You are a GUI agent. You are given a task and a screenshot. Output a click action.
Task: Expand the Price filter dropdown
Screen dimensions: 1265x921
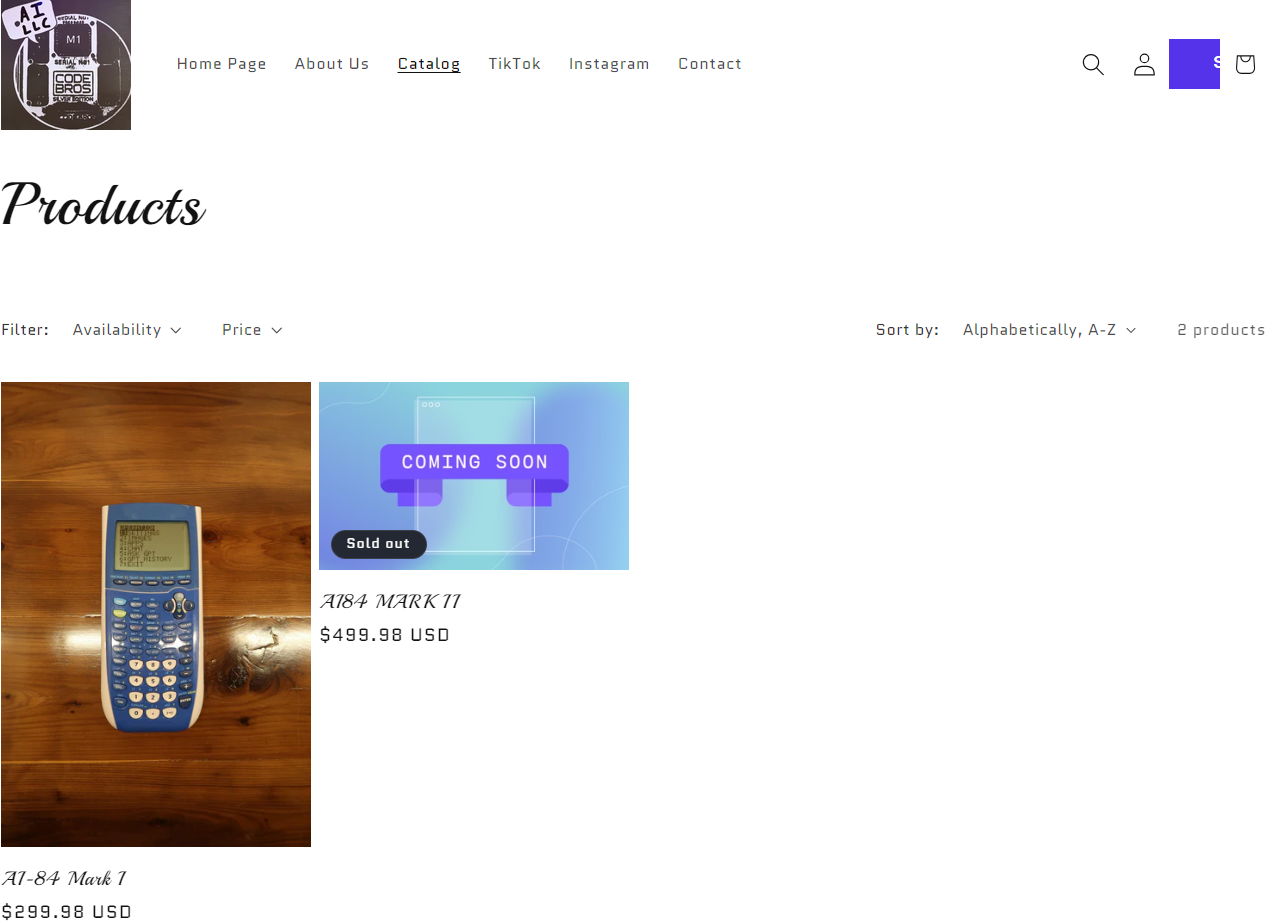click(x=252, y=330)
